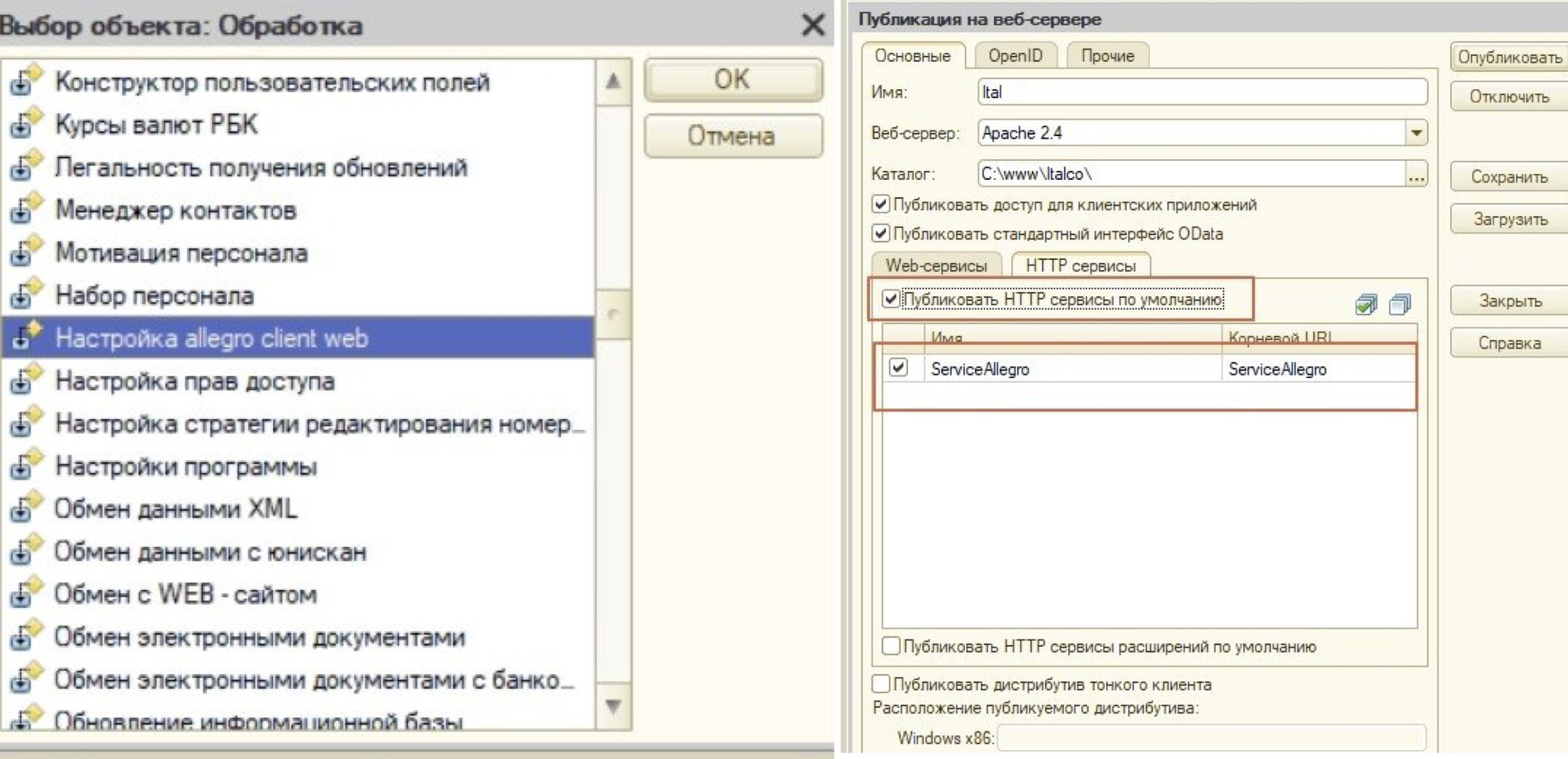Click the list scrollbar down arrow
The image size is (1568, 759).
tap(613, 706)
